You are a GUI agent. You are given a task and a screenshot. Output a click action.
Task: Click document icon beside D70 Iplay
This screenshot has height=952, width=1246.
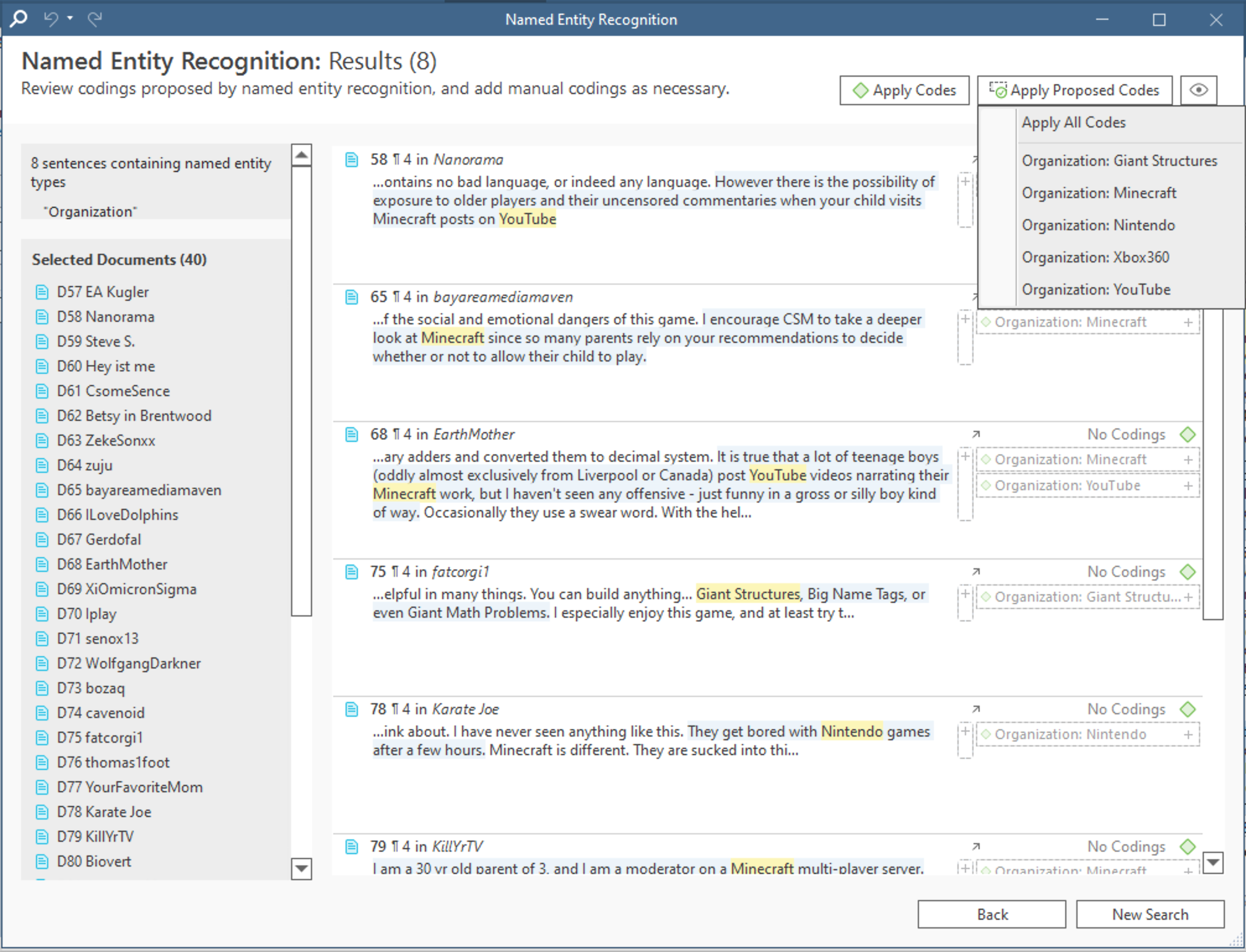coord(41,614)
